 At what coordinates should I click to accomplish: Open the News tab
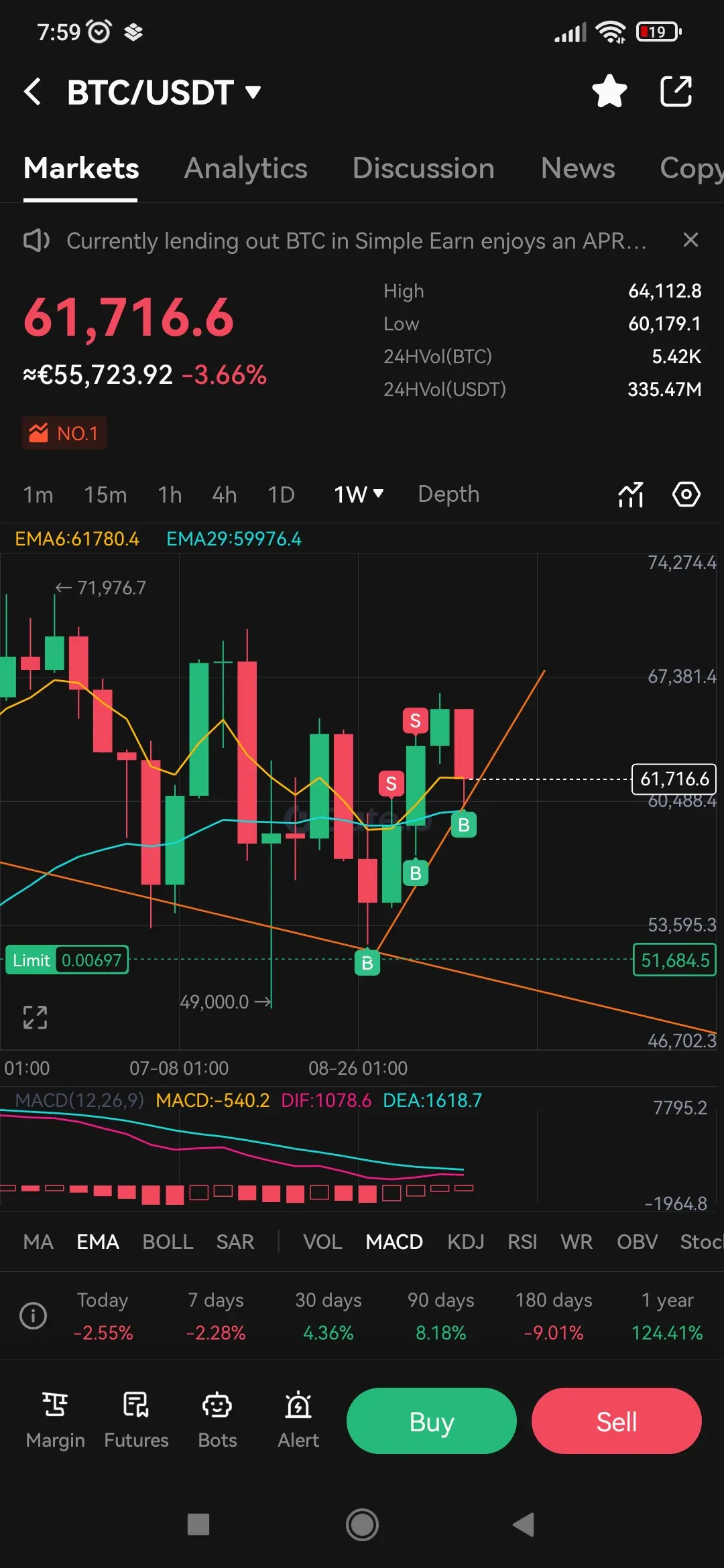click(x=578, y=168)
